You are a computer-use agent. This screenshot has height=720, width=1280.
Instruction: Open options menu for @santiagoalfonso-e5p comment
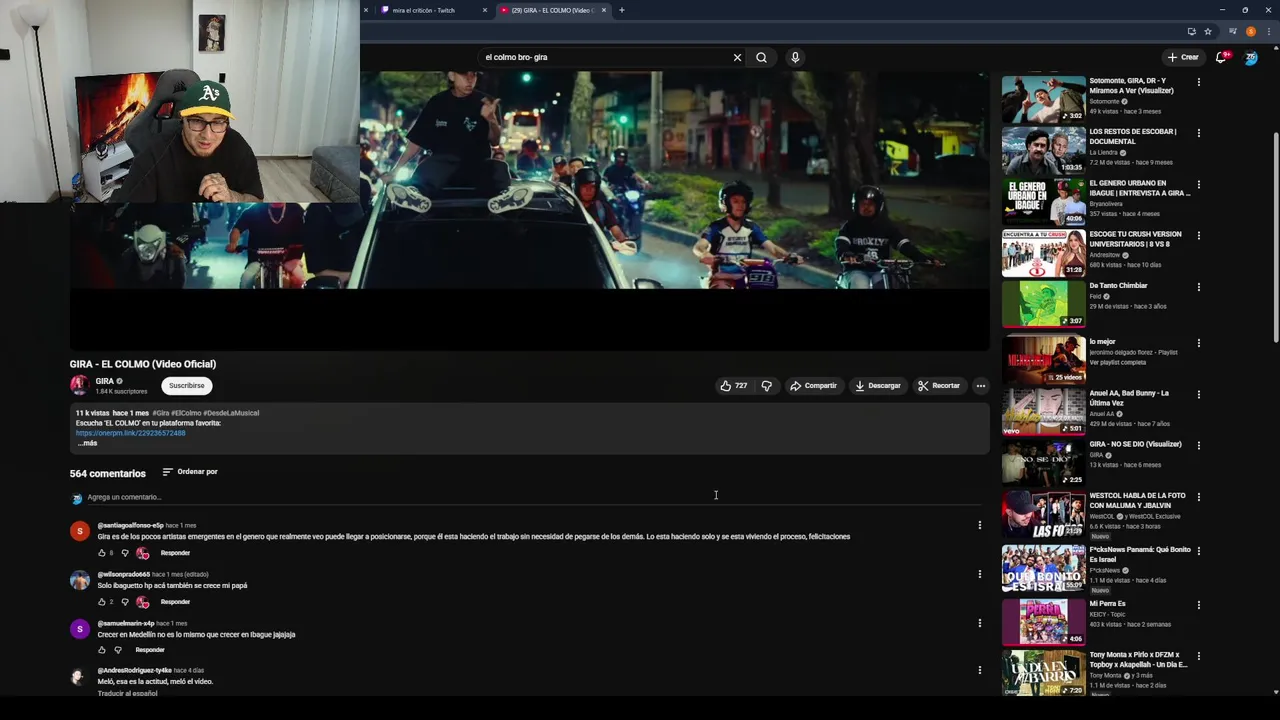coord(980,525)
